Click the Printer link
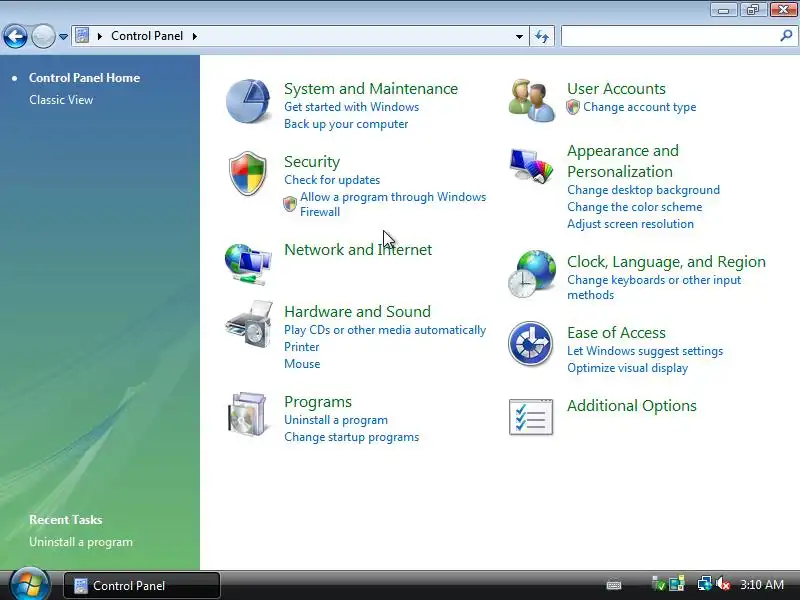800x600 pixels. [x=302, y=347]
